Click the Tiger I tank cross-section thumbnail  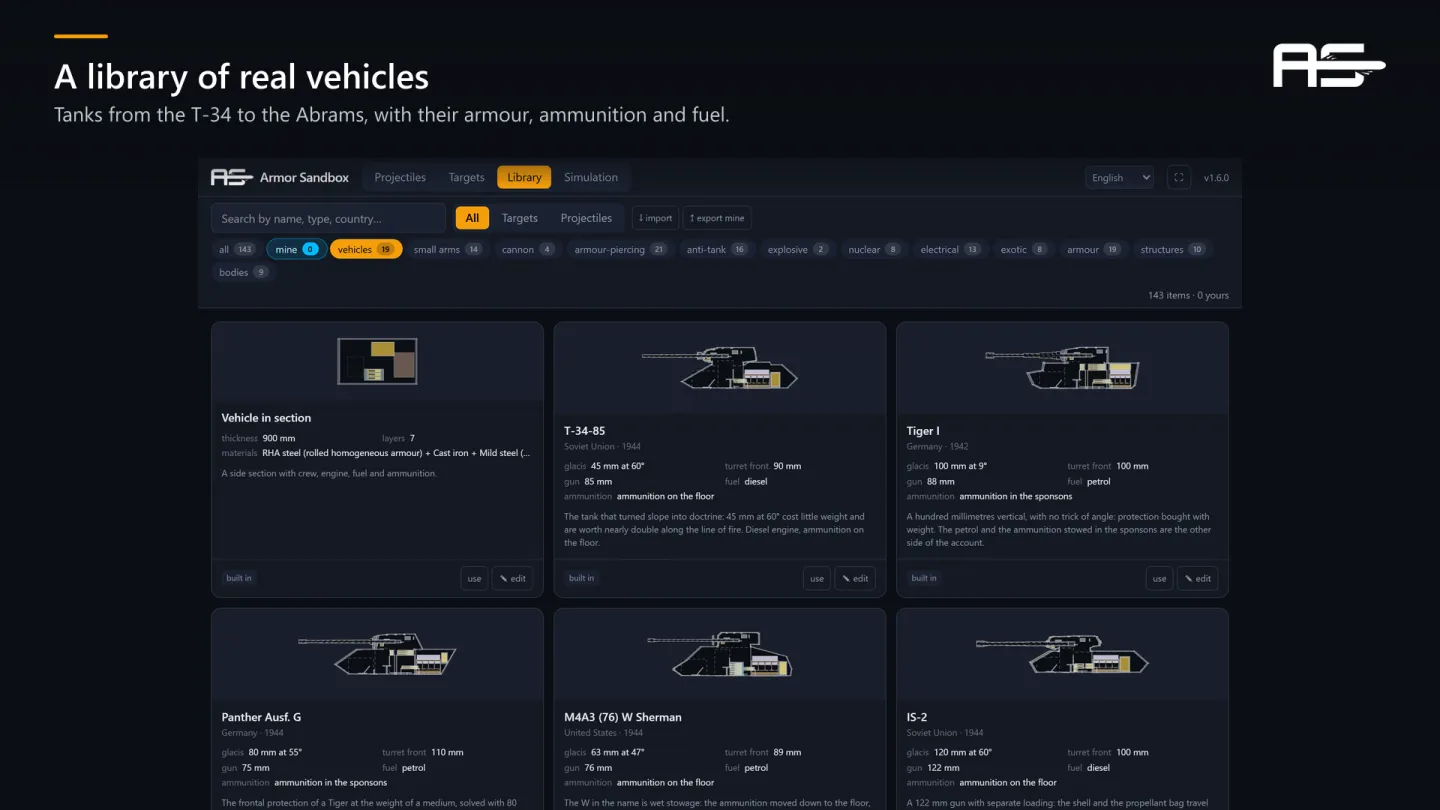tap(1062, 367)
